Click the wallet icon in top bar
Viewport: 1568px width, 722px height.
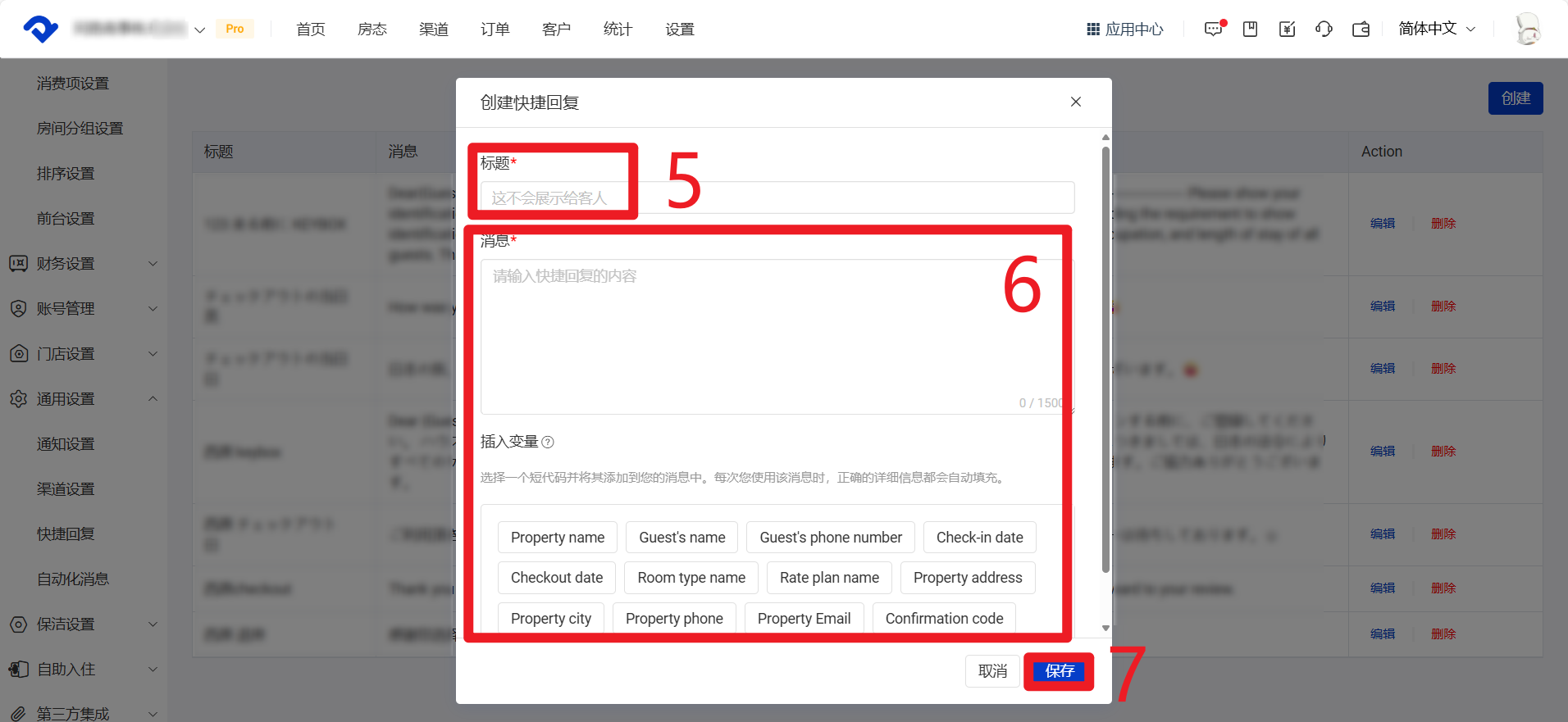(x=1361, y=30)
